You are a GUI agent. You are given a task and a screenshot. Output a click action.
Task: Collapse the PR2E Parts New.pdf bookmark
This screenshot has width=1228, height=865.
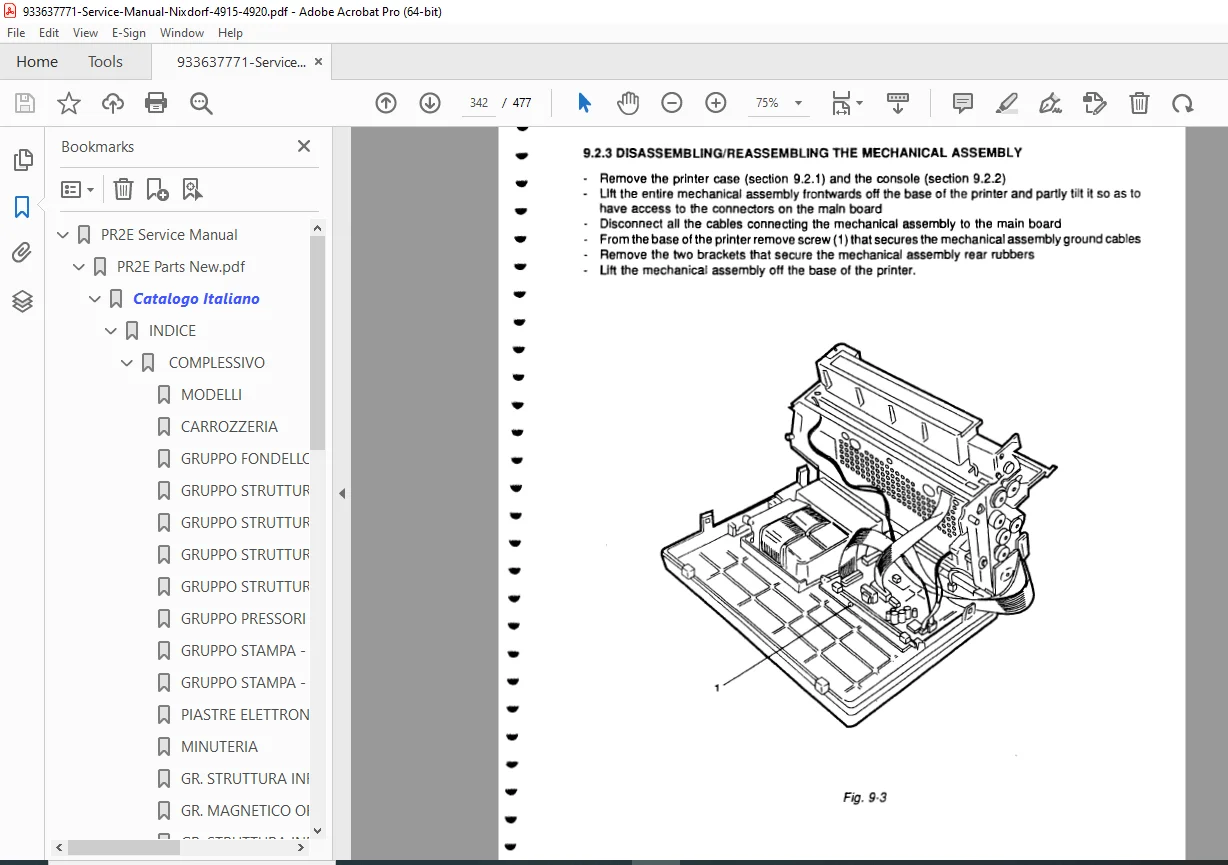[x=79, y=267]
